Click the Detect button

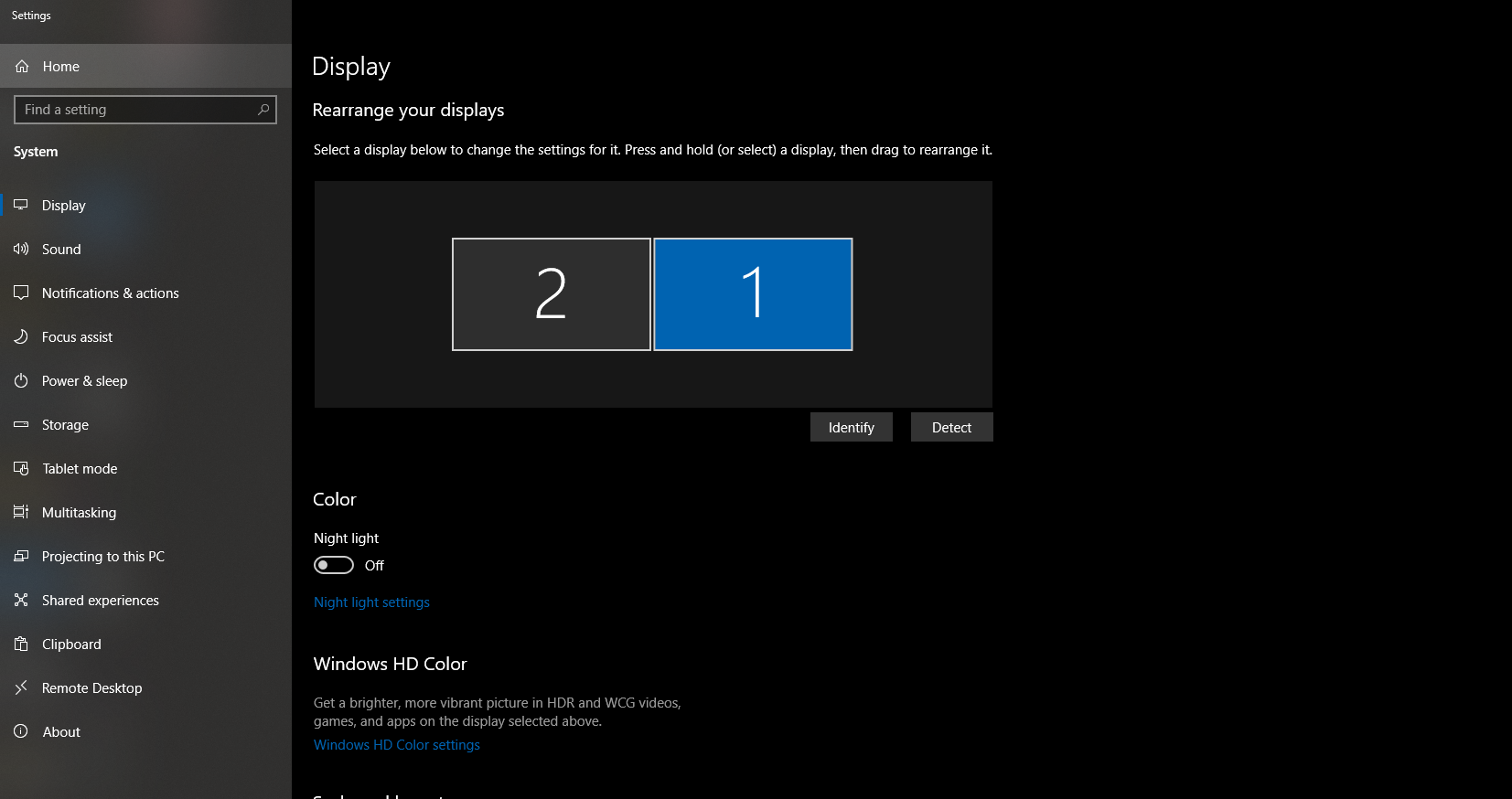(952, 428)
